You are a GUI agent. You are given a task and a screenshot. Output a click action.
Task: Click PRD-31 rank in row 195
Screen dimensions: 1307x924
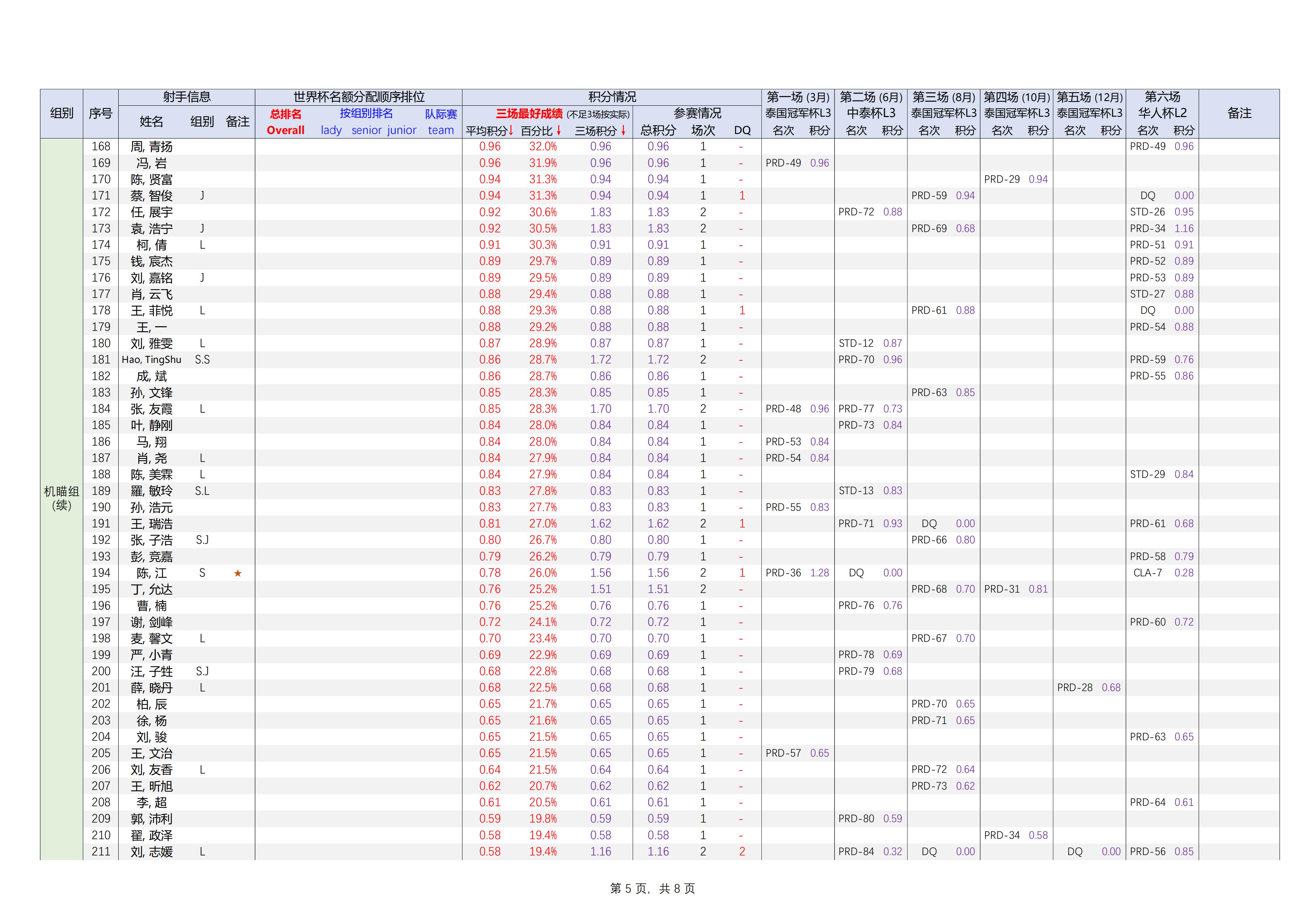tap(1002, 589)
